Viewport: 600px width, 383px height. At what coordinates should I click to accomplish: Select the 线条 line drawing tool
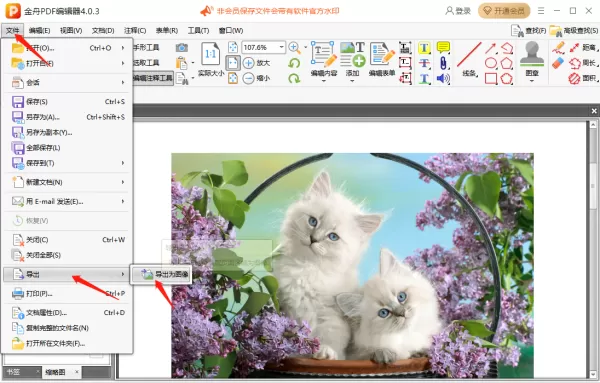coord(469,60)
